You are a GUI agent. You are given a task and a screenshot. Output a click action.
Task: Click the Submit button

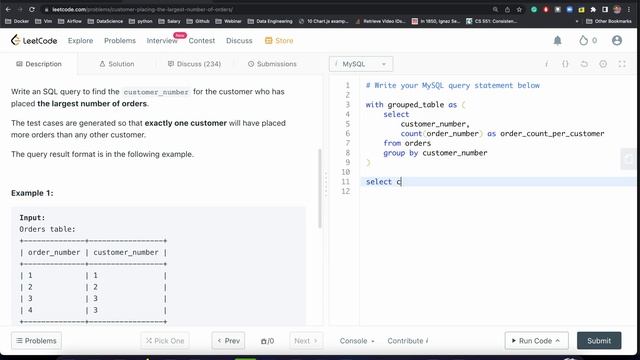[x=599, y=340]
